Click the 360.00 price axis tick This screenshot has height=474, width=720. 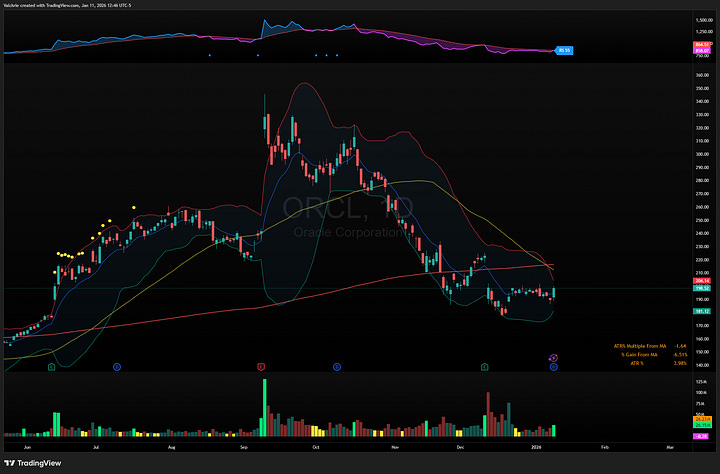[x=702, y=75]
